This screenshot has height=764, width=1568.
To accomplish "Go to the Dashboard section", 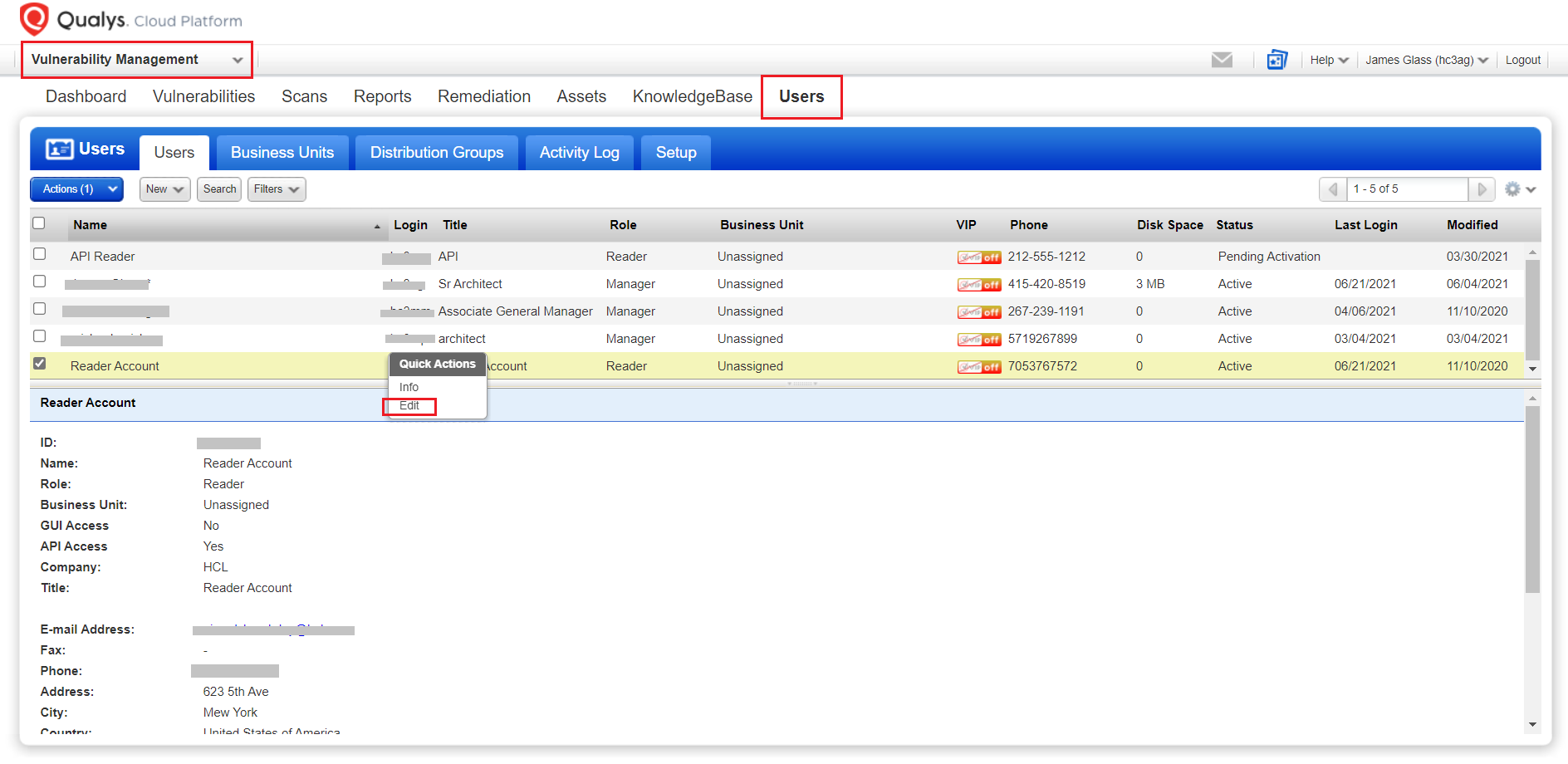I will (x=86, y=96).
